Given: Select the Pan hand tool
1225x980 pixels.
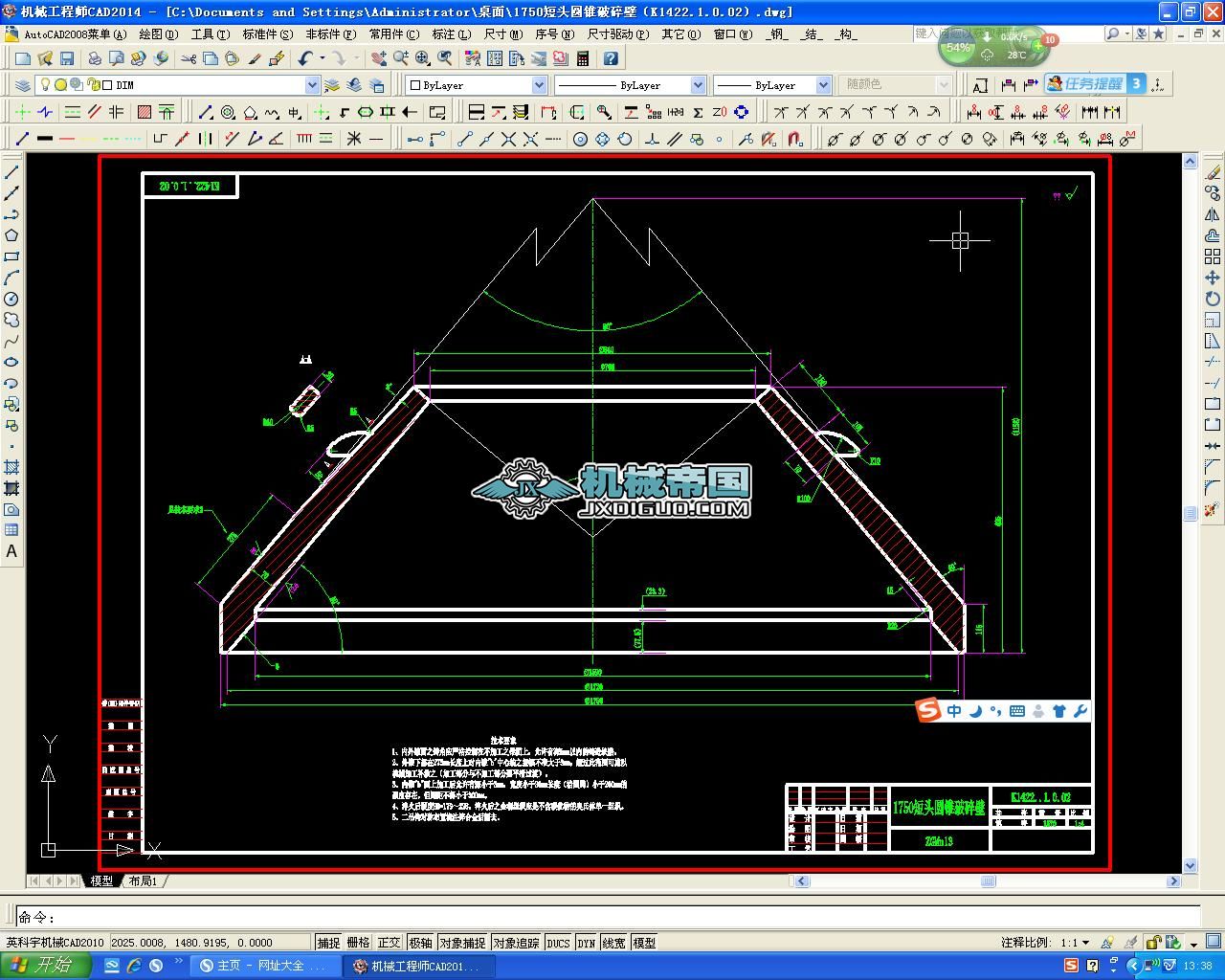Looking at the screenshot, I should 379,58.
